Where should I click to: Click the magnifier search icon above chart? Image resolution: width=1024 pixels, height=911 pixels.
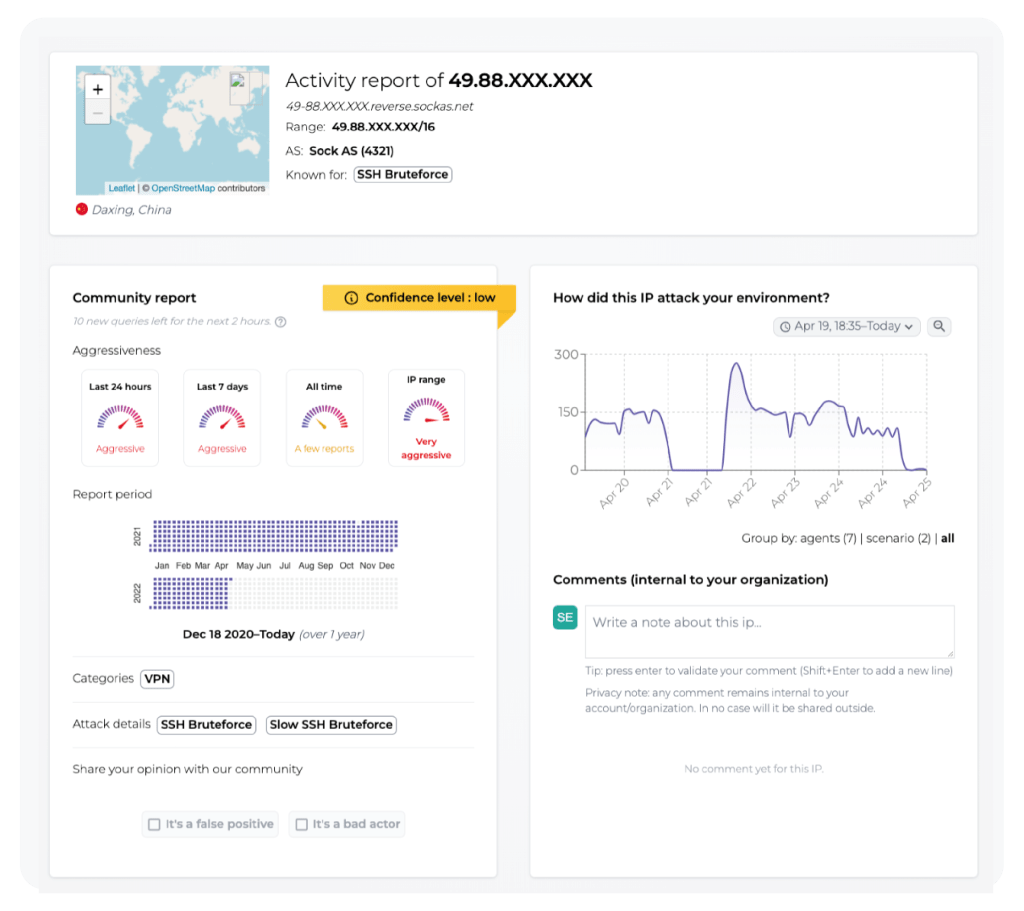click(x=939, y=326)
